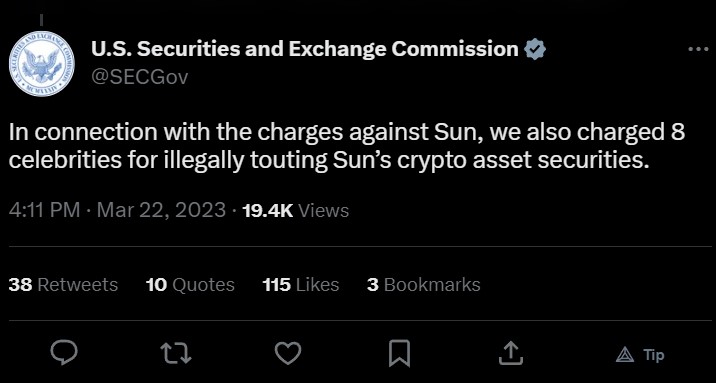The width and height of the screenshot is (716, 383).
Task: Open the three-dot more options menu
Action: click(698, 49)
